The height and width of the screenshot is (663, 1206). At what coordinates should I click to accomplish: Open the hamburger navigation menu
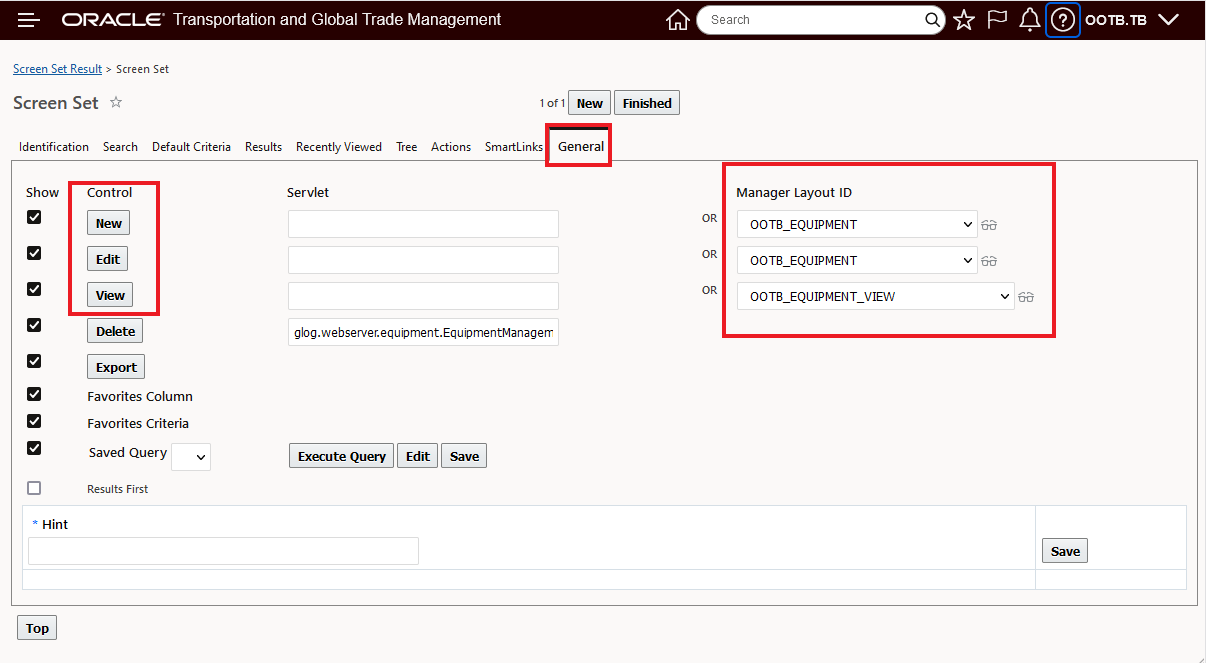pyautogui.click(x=29, y=20)
